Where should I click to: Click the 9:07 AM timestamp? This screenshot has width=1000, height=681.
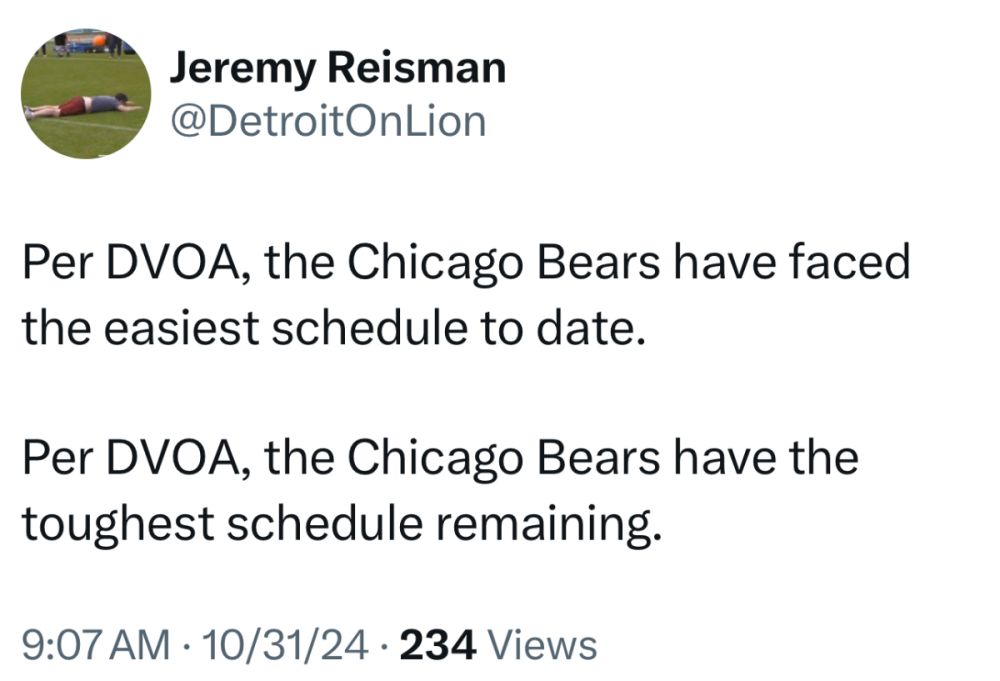pos(95,645)
